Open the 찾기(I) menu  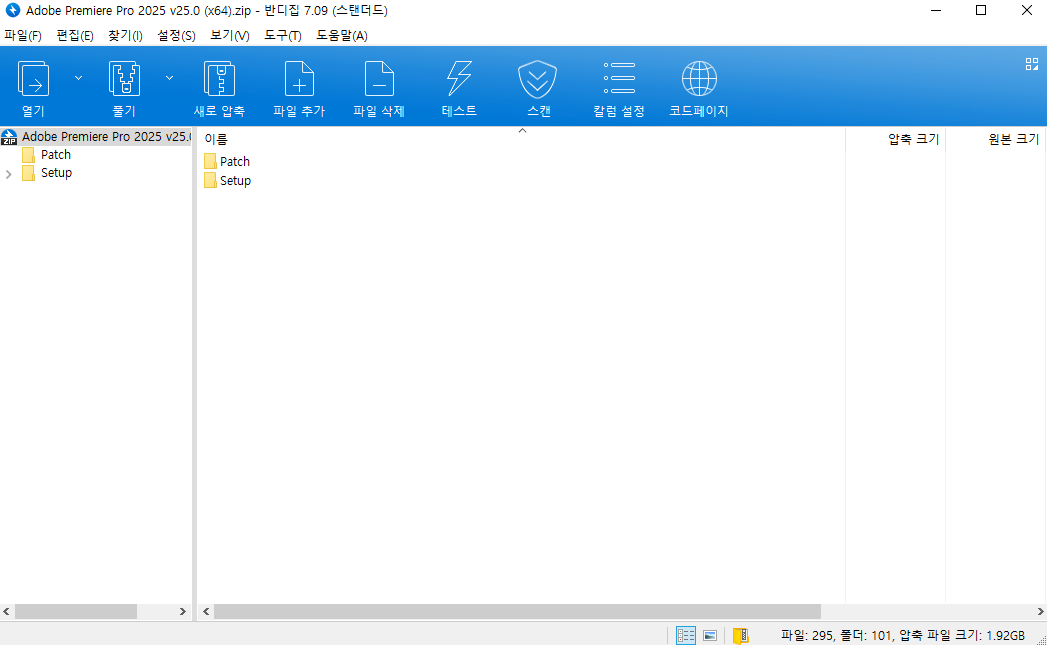(x=125, y=35)
